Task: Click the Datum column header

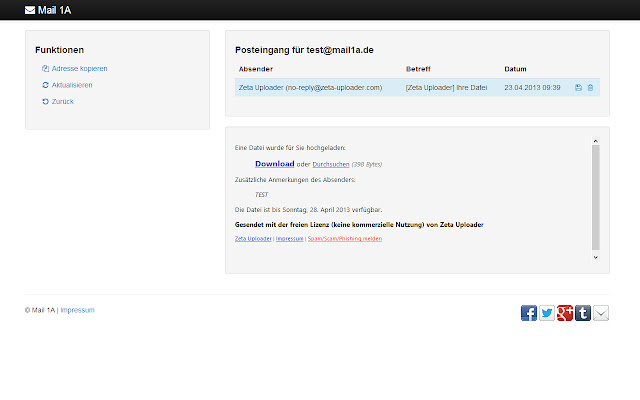Action: [x=515, y=69]
